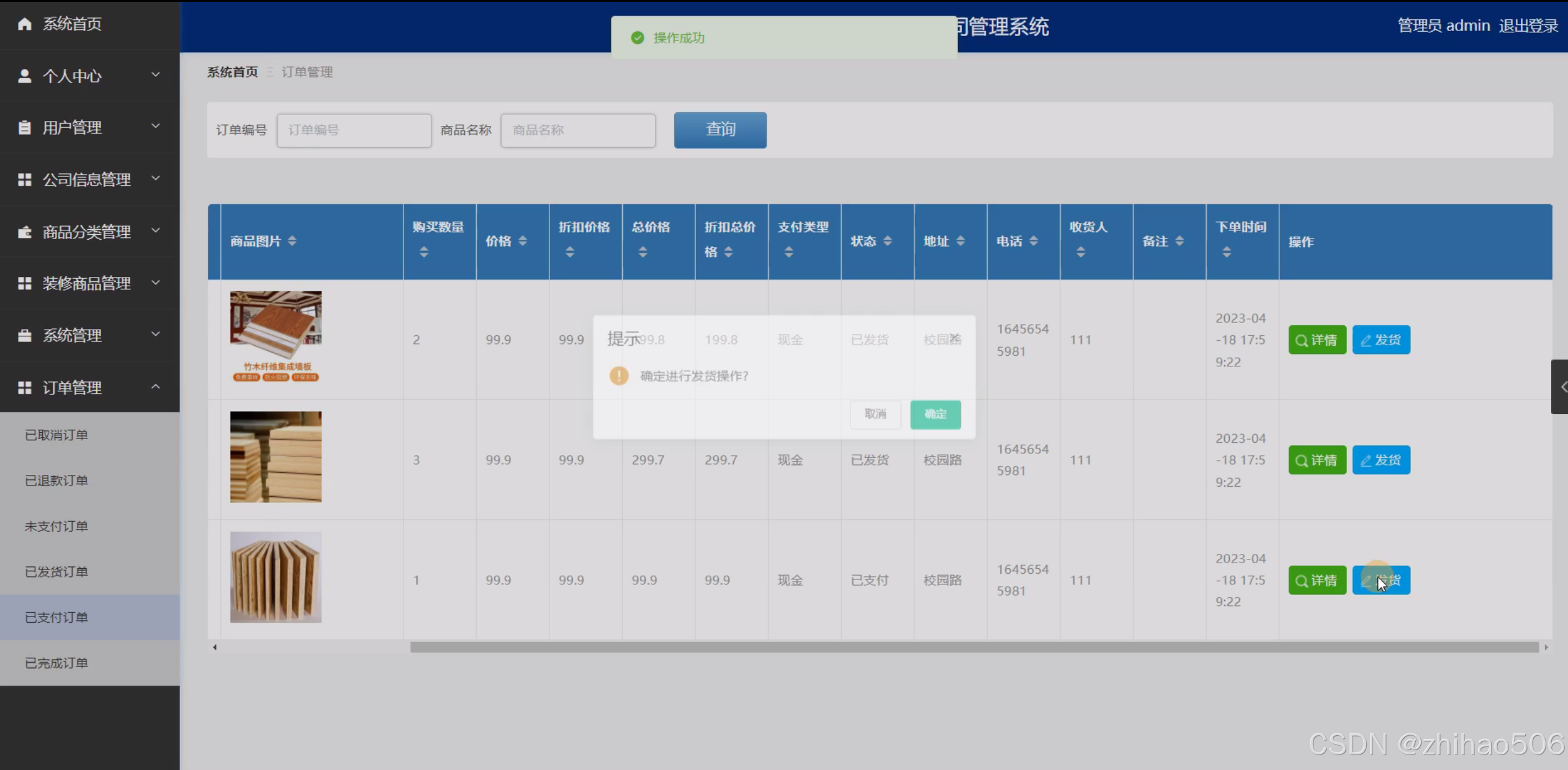
Task: Click right edge panel collapse arrow
Action: click(x=1562, y=387)
